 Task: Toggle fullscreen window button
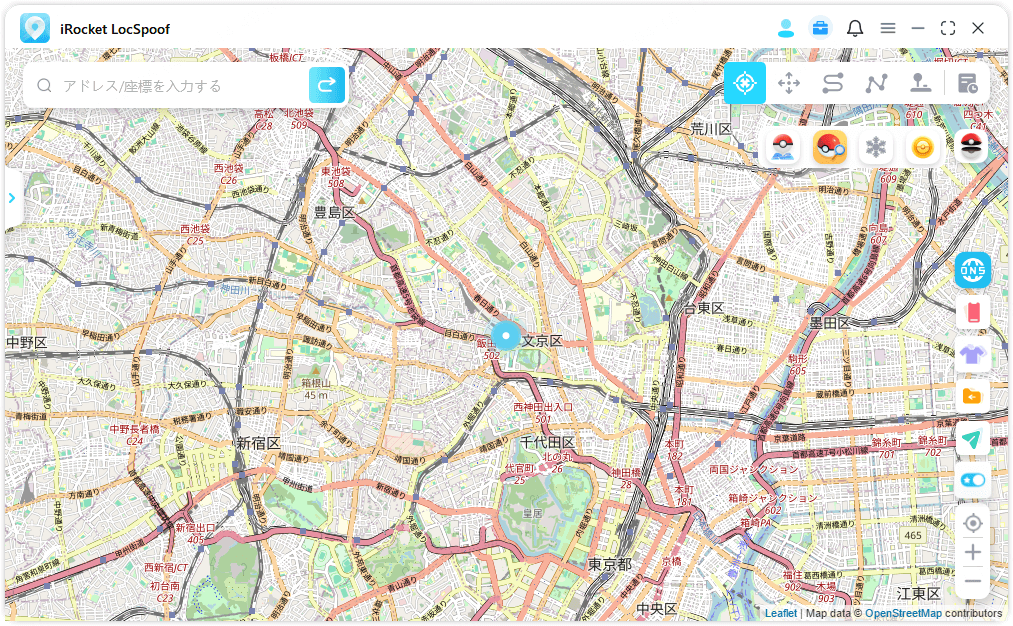(948, 28)
